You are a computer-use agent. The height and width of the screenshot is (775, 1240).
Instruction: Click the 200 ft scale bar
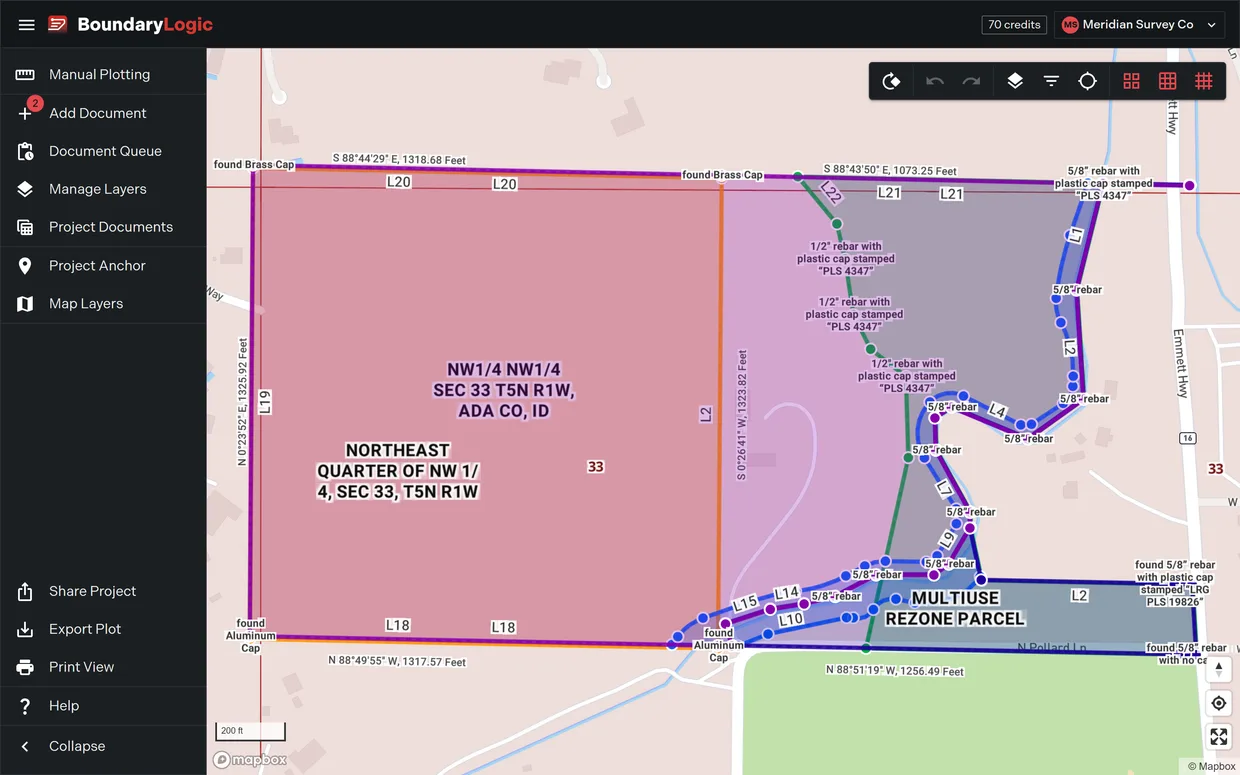(250, 731)
